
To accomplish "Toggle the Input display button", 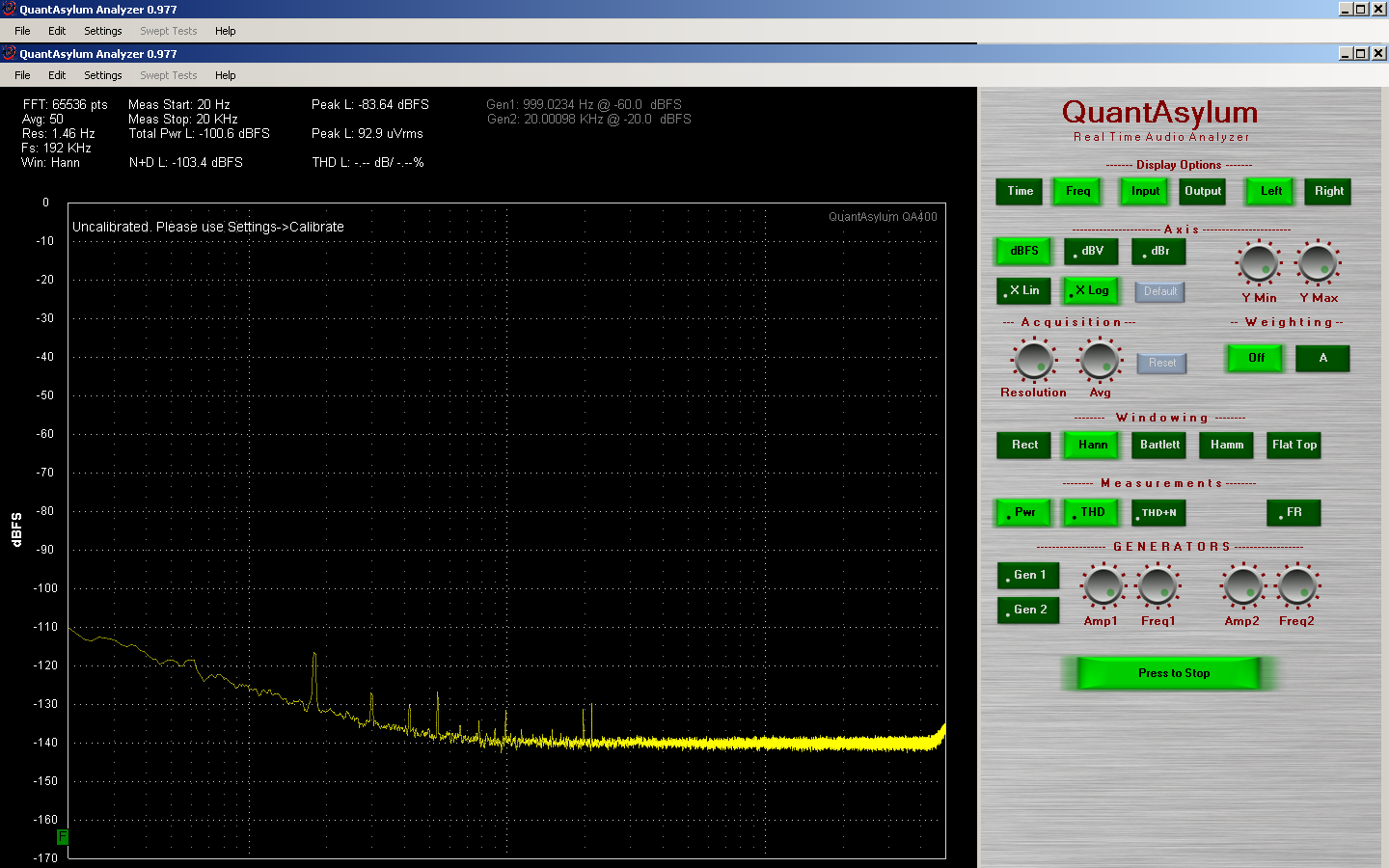I will pos(1145,191).
